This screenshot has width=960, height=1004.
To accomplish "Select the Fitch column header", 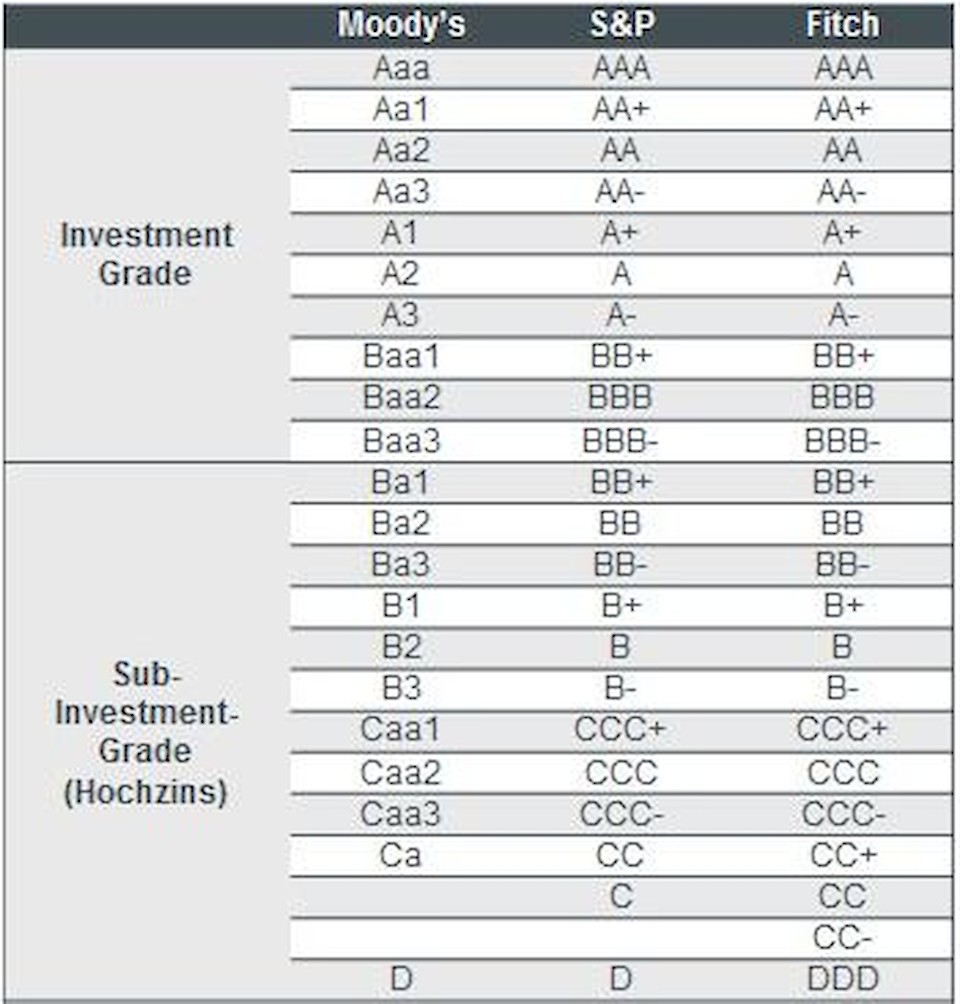I will [x=843, y=25].
